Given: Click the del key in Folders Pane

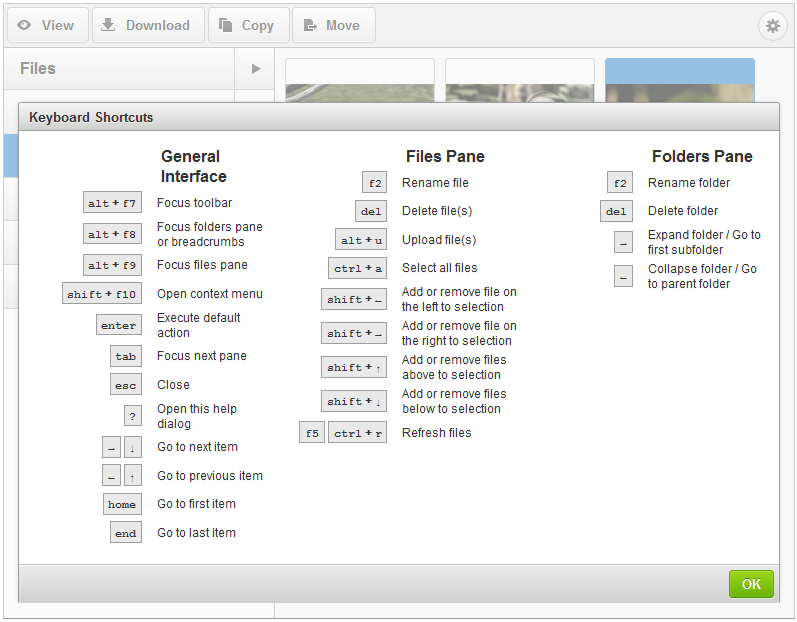Looking at the screenshot, I should click(617, 211).
